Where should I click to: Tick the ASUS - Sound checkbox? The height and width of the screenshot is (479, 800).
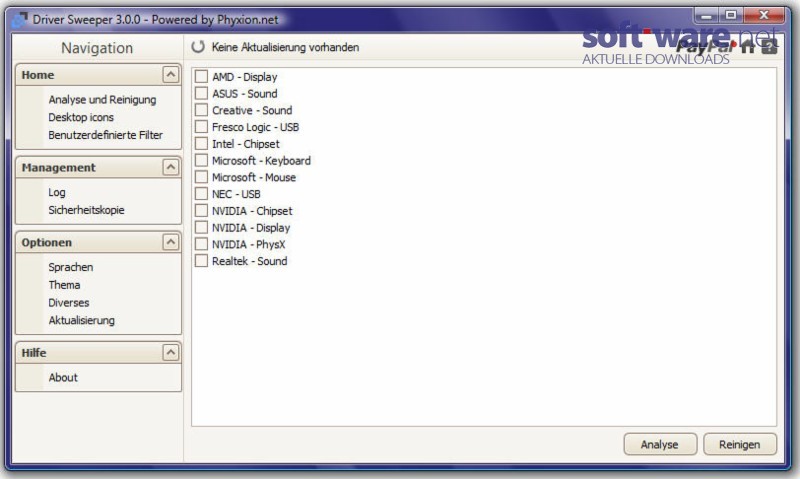[x=202, y=93]
